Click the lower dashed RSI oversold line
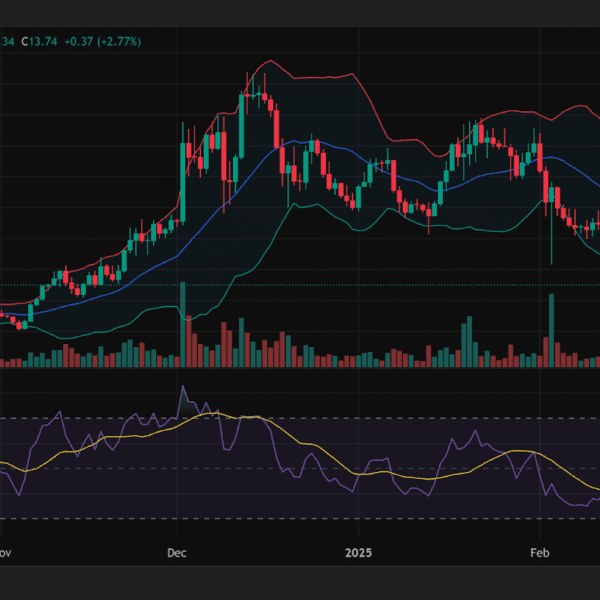Viewport: 600px width, 600px height. pyautogui.click(x=300, y=518)
